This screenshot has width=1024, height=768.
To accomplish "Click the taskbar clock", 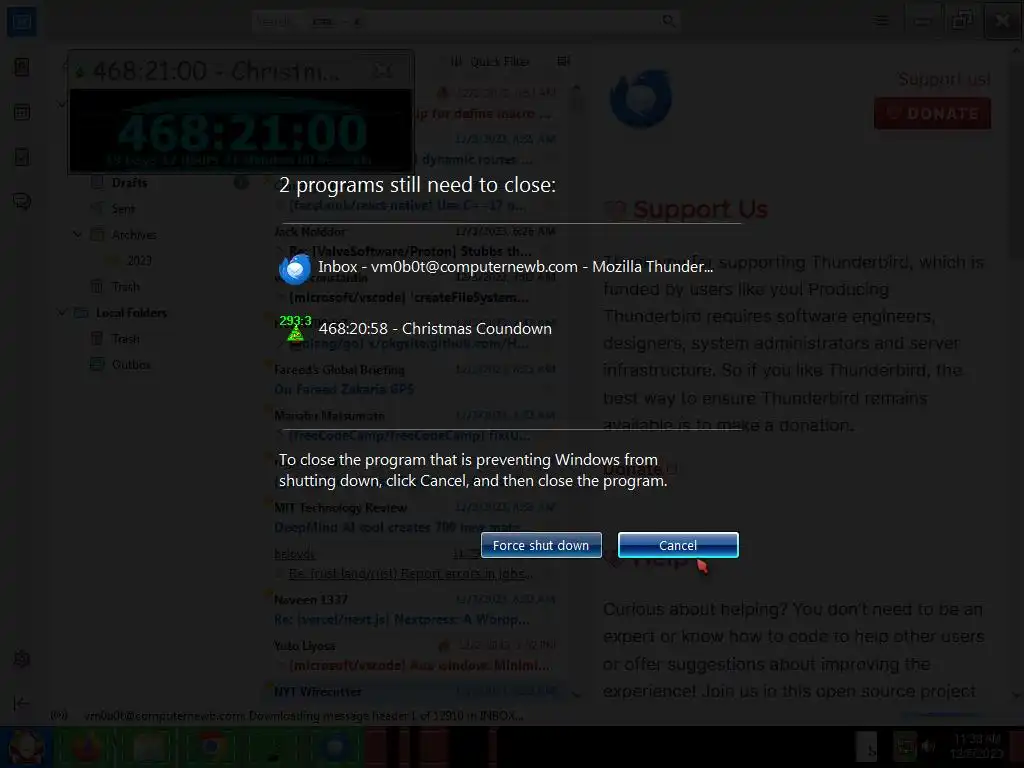I will pos(978,746).
